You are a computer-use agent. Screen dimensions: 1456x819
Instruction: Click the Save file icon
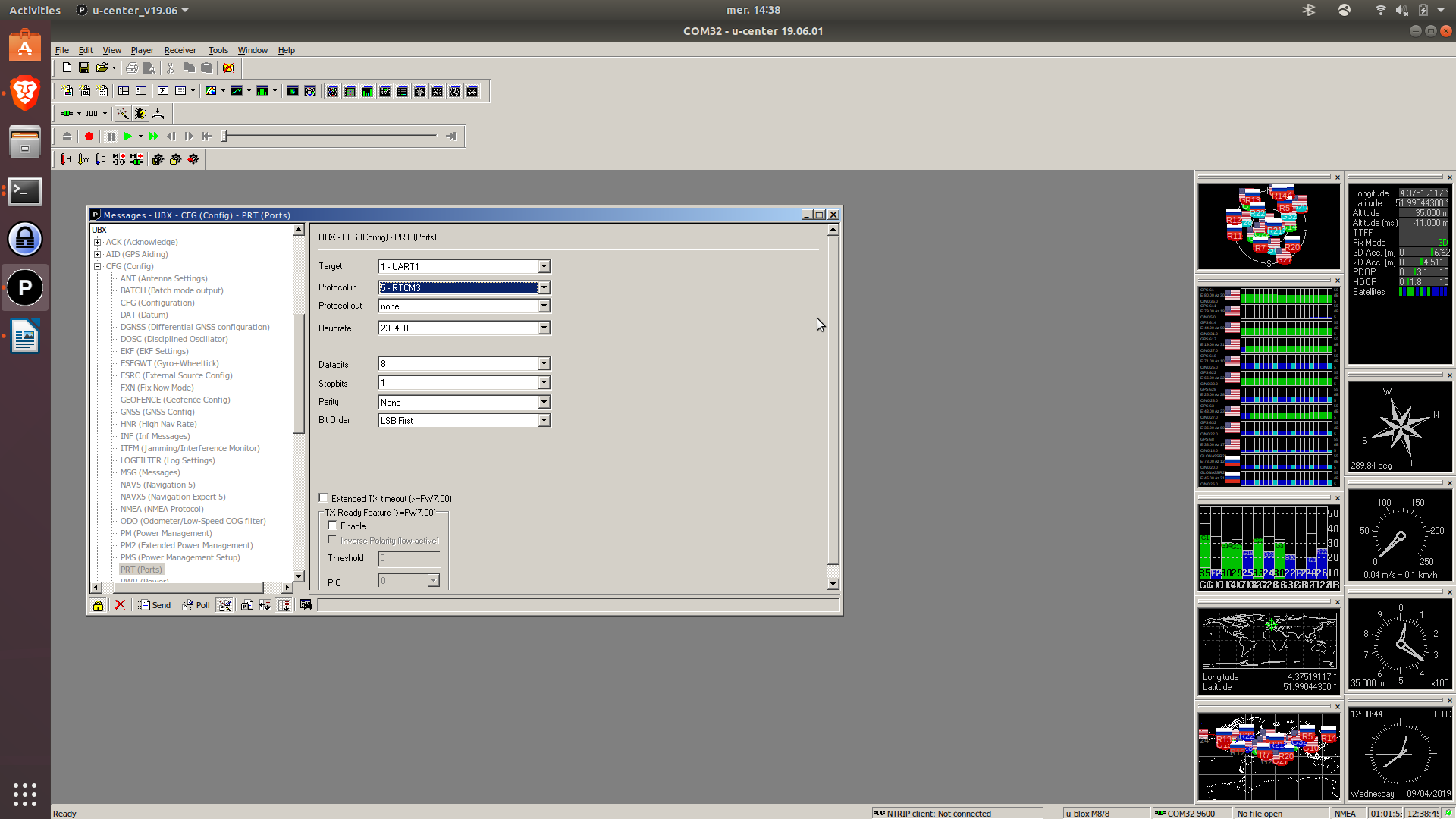(x=84, y=67)
